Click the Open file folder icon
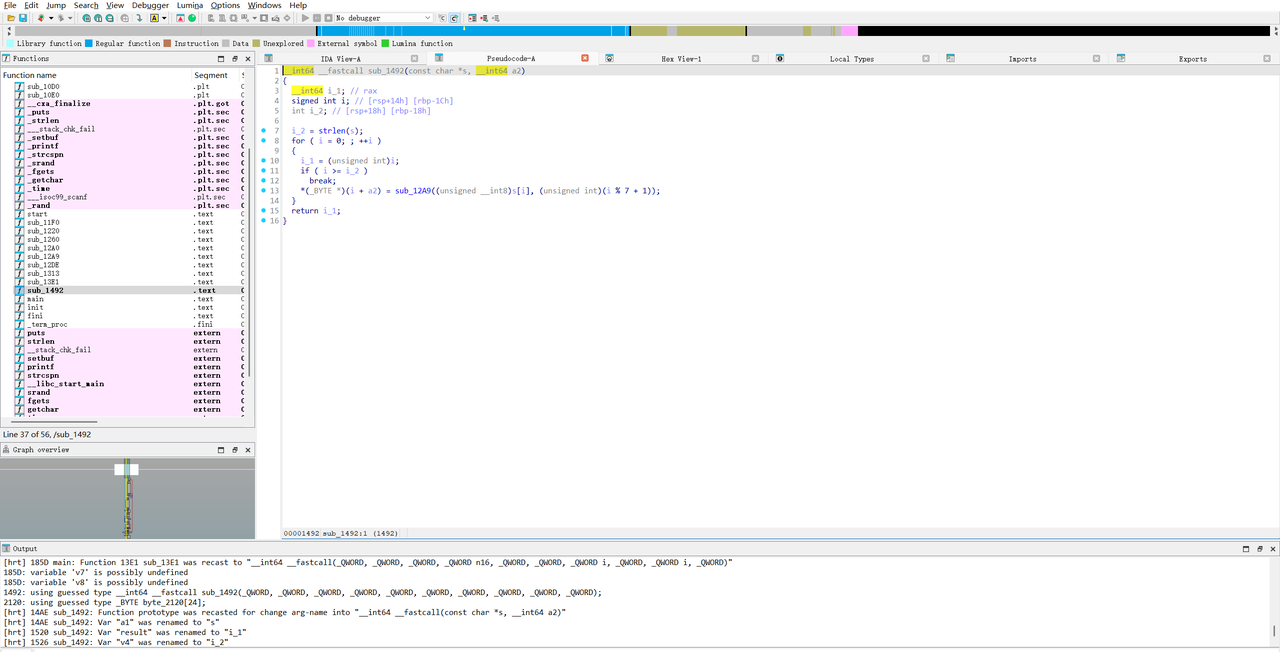The width and height of the screenshot is (1280, 652). coord(10,18)
